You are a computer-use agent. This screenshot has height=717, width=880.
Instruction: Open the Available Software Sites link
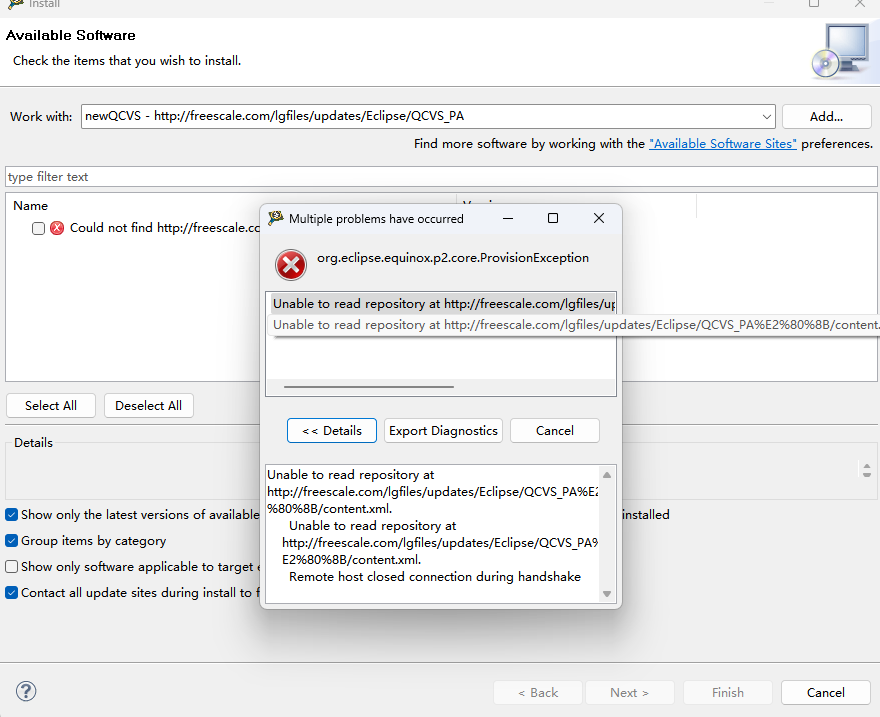coord(722,144)
